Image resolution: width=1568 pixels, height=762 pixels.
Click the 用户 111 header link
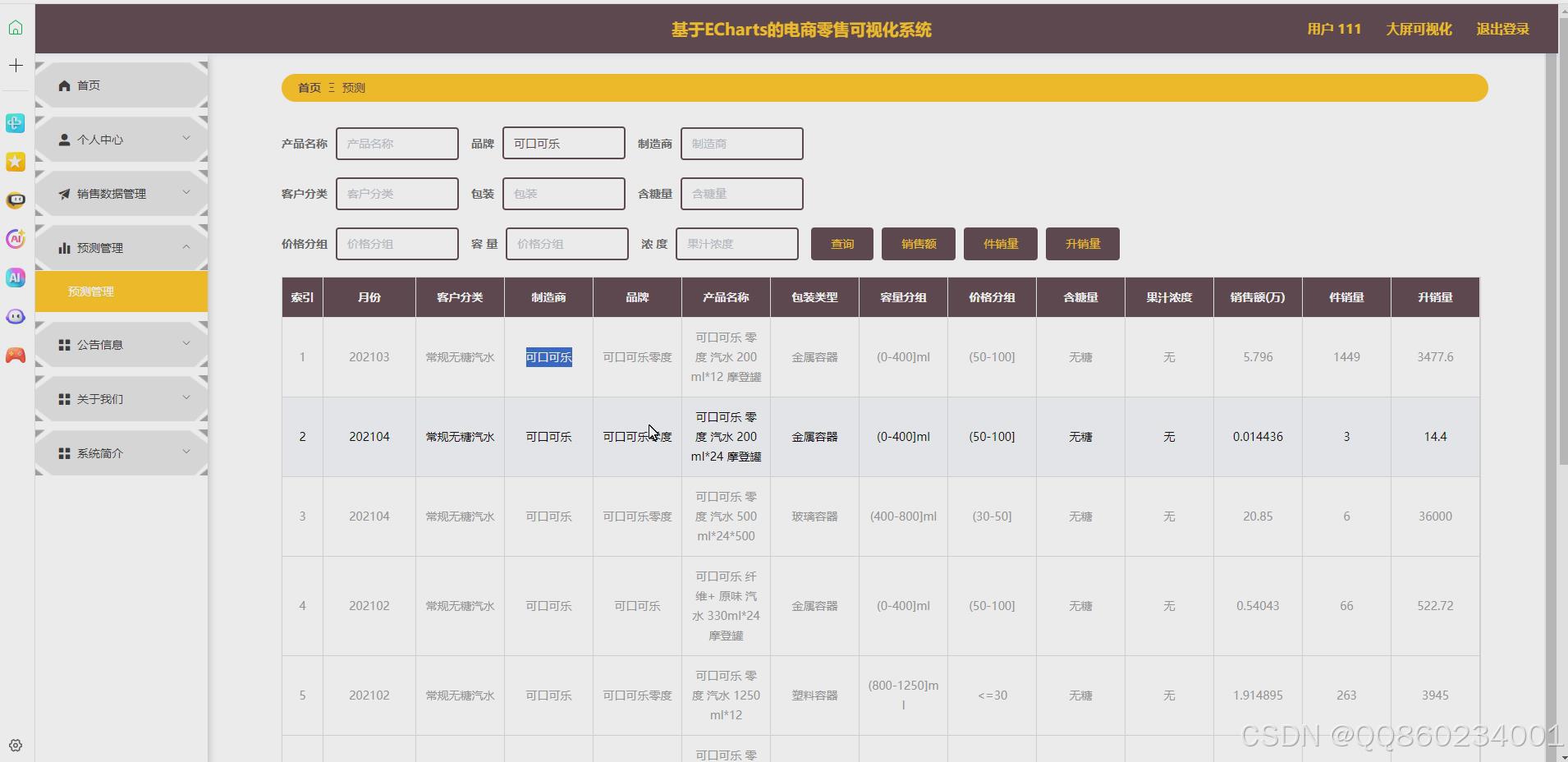[x=1334, y=30]
